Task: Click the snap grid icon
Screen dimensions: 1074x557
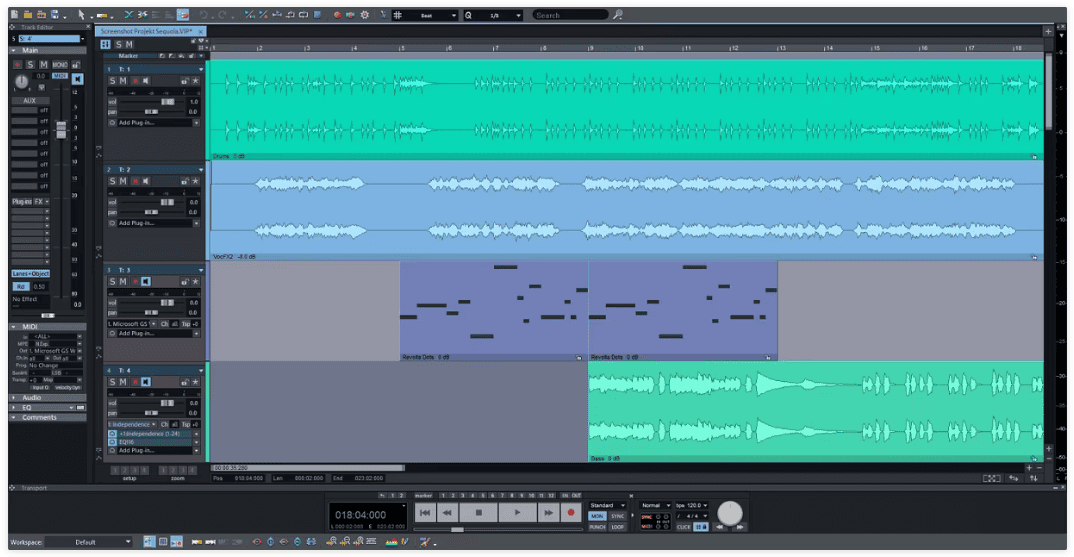Action: 397,14
